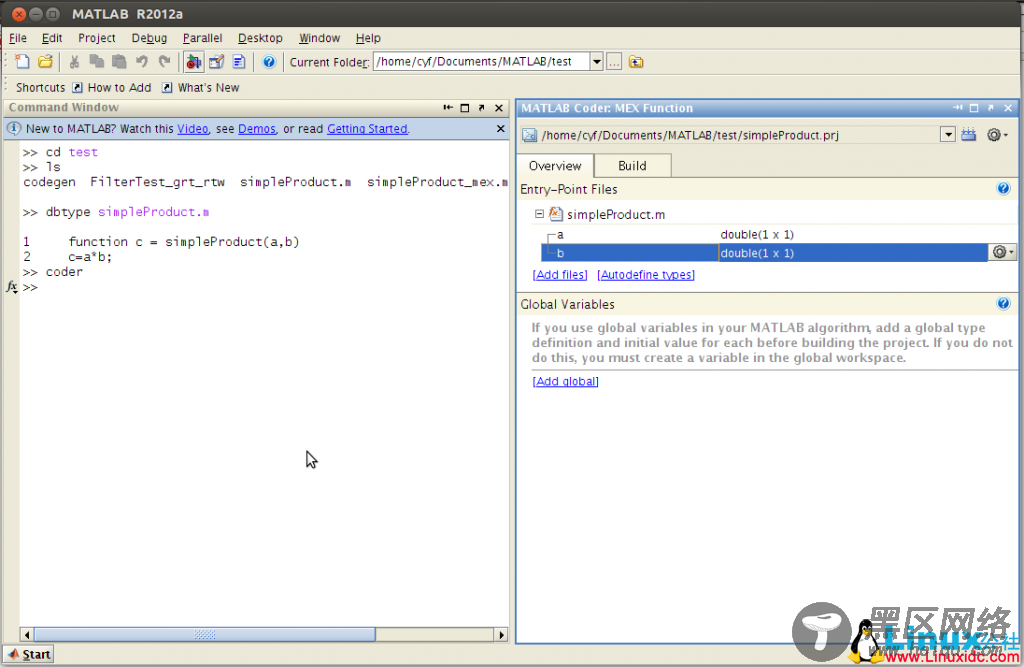
Task: Open the Parallel menu
Action: click(202, 38)
